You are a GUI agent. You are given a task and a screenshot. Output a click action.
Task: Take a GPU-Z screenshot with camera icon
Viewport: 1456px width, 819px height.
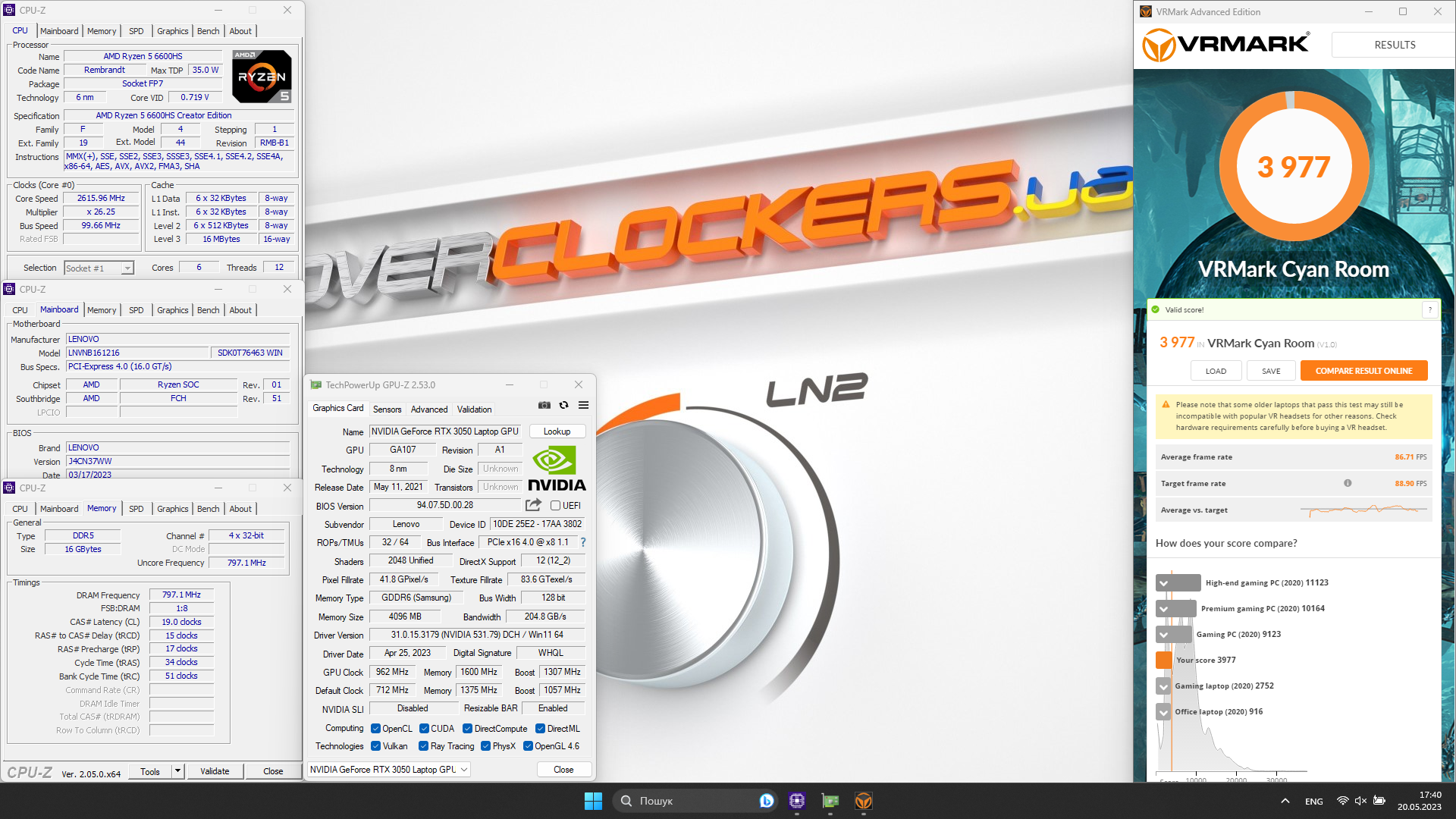[544, 405]
